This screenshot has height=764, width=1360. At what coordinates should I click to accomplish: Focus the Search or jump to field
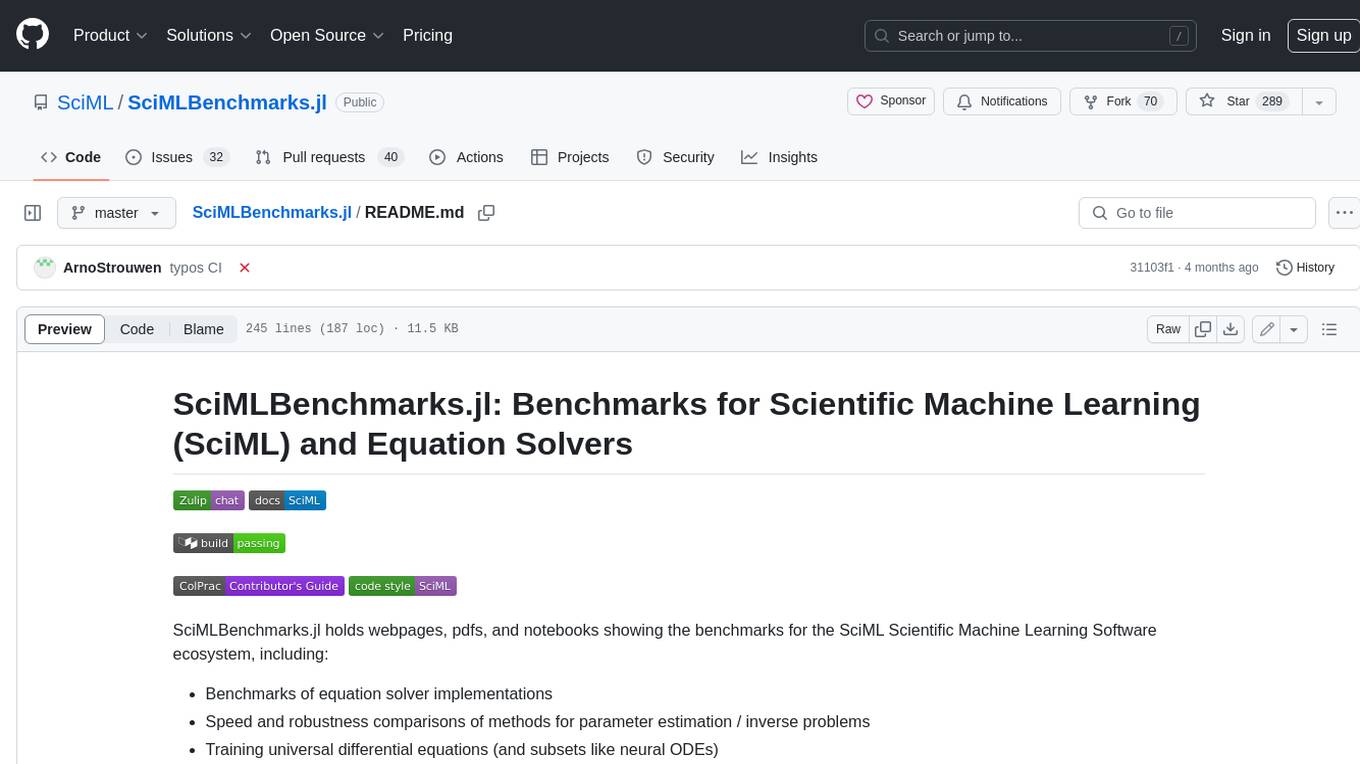pyautogui.click(x=1031, y=35)
